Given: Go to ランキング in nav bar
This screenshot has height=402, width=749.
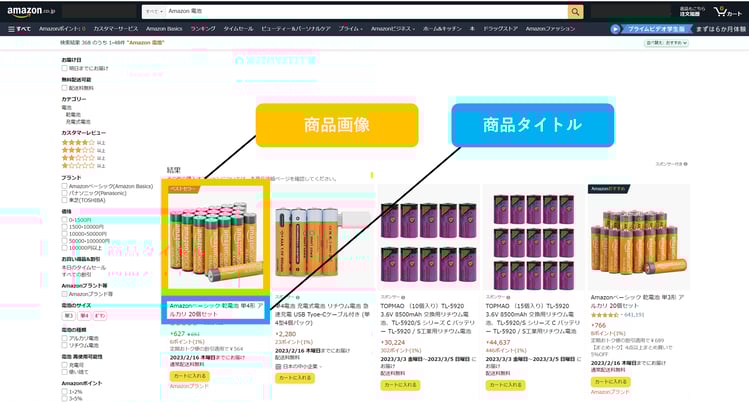Looking at the screenshot, I should (203, 29).
